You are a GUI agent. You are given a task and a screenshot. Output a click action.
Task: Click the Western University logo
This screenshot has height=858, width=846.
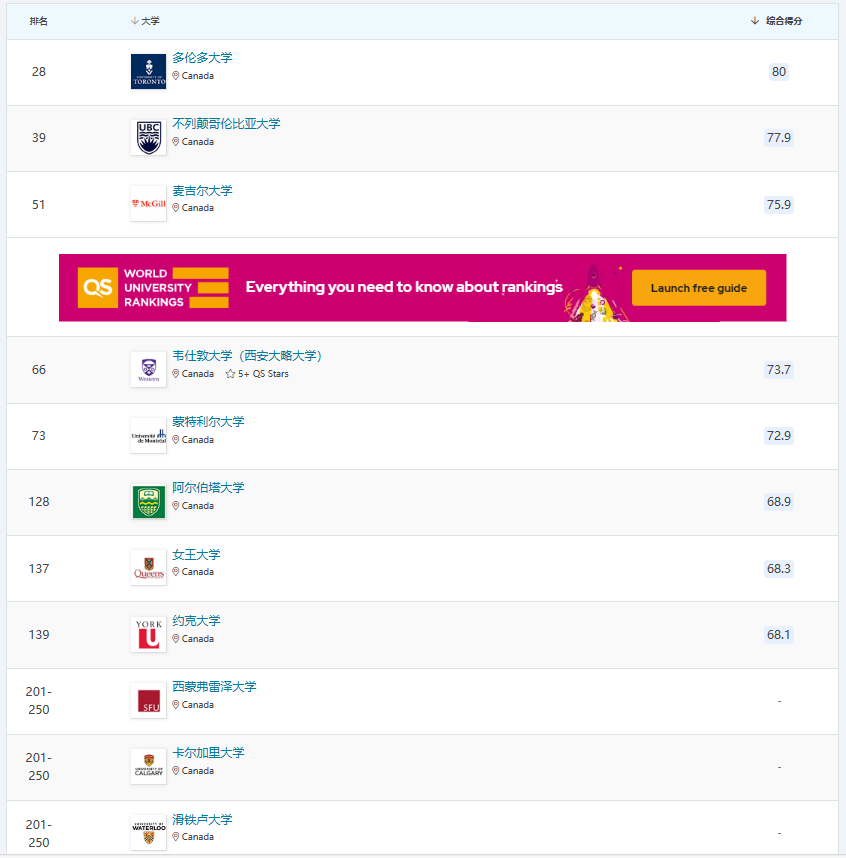(148, 370)
